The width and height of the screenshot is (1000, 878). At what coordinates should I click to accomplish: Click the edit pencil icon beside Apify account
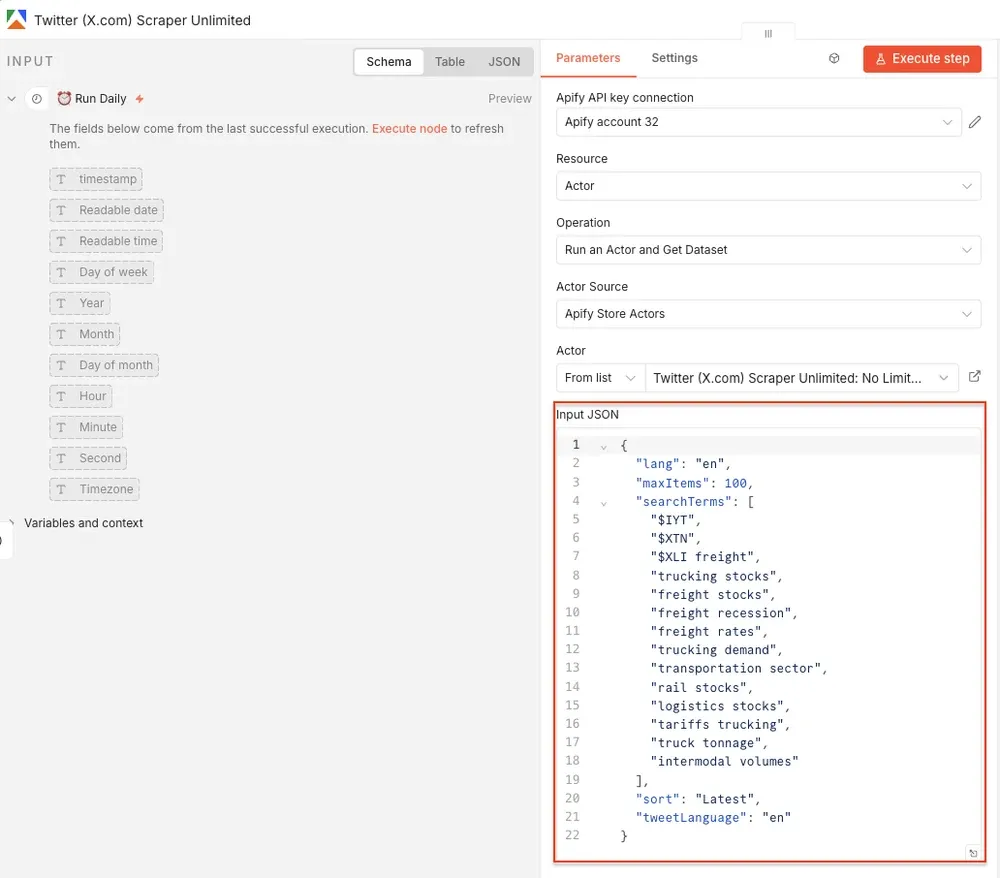tap(974, 122)
